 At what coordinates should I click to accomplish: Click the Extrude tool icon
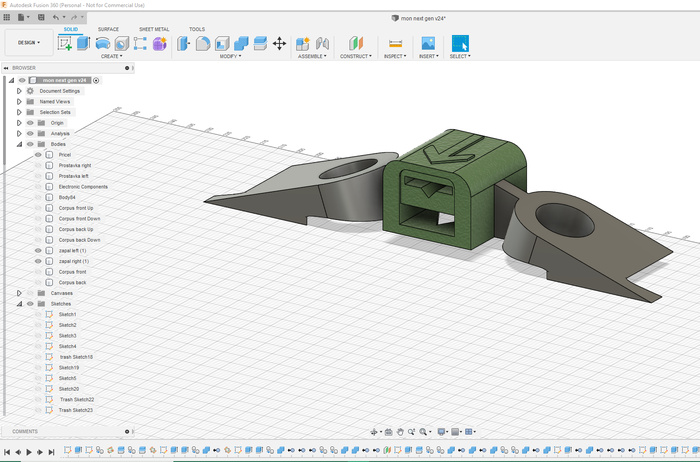(84, 43)
